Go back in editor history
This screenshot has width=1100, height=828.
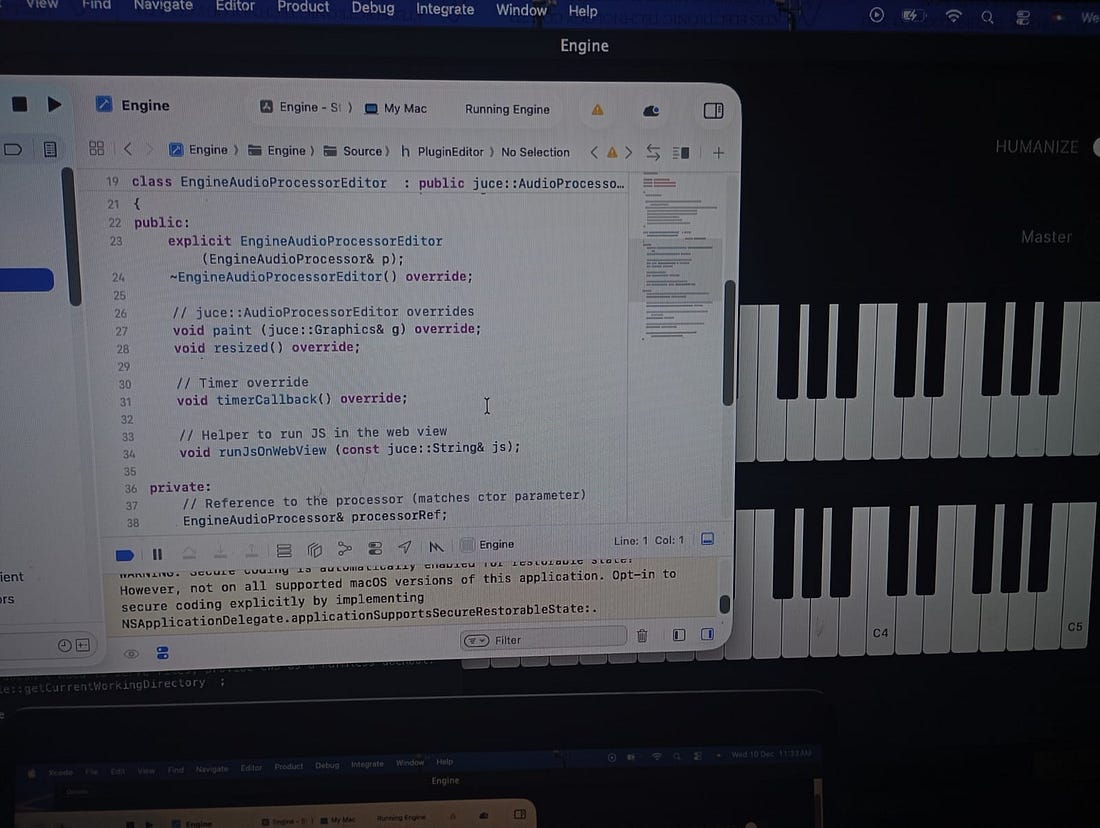128,149
